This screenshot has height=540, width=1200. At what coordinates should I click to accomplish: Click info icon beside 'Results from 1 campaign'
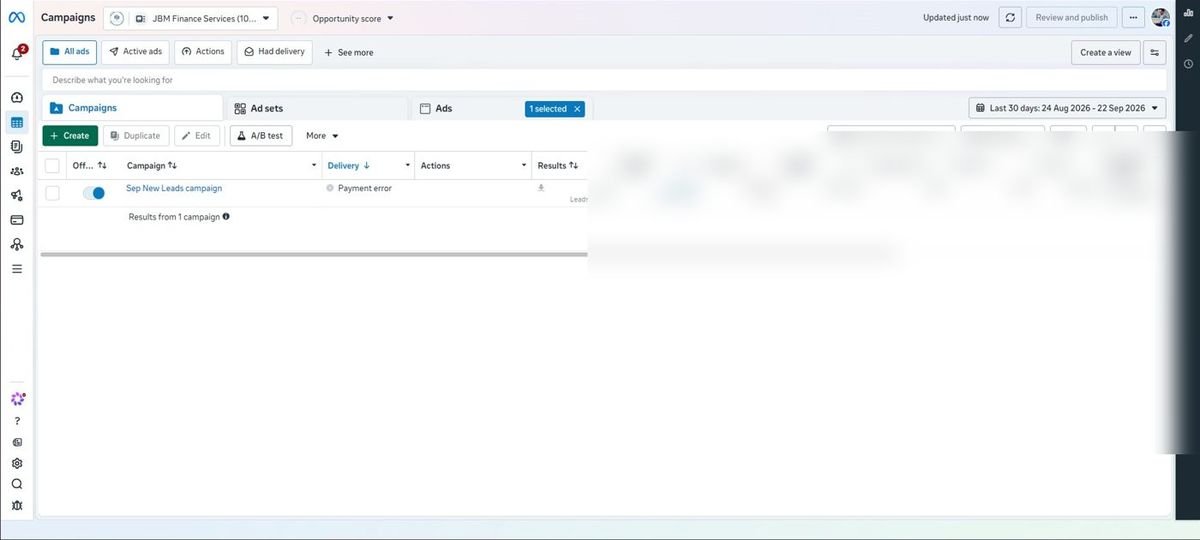point(226,216)
